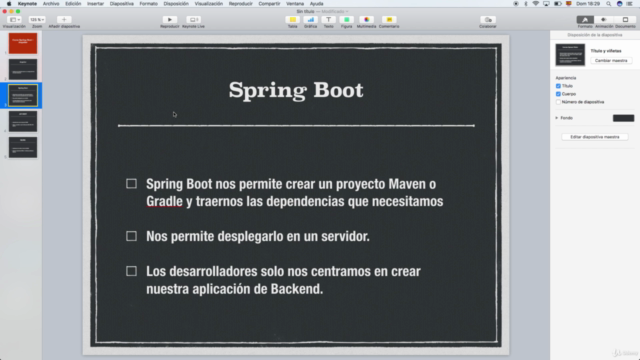Open the Formato menu
This screenshot has width=640, height=360.
pyautogui.click(x=149, y=4)
